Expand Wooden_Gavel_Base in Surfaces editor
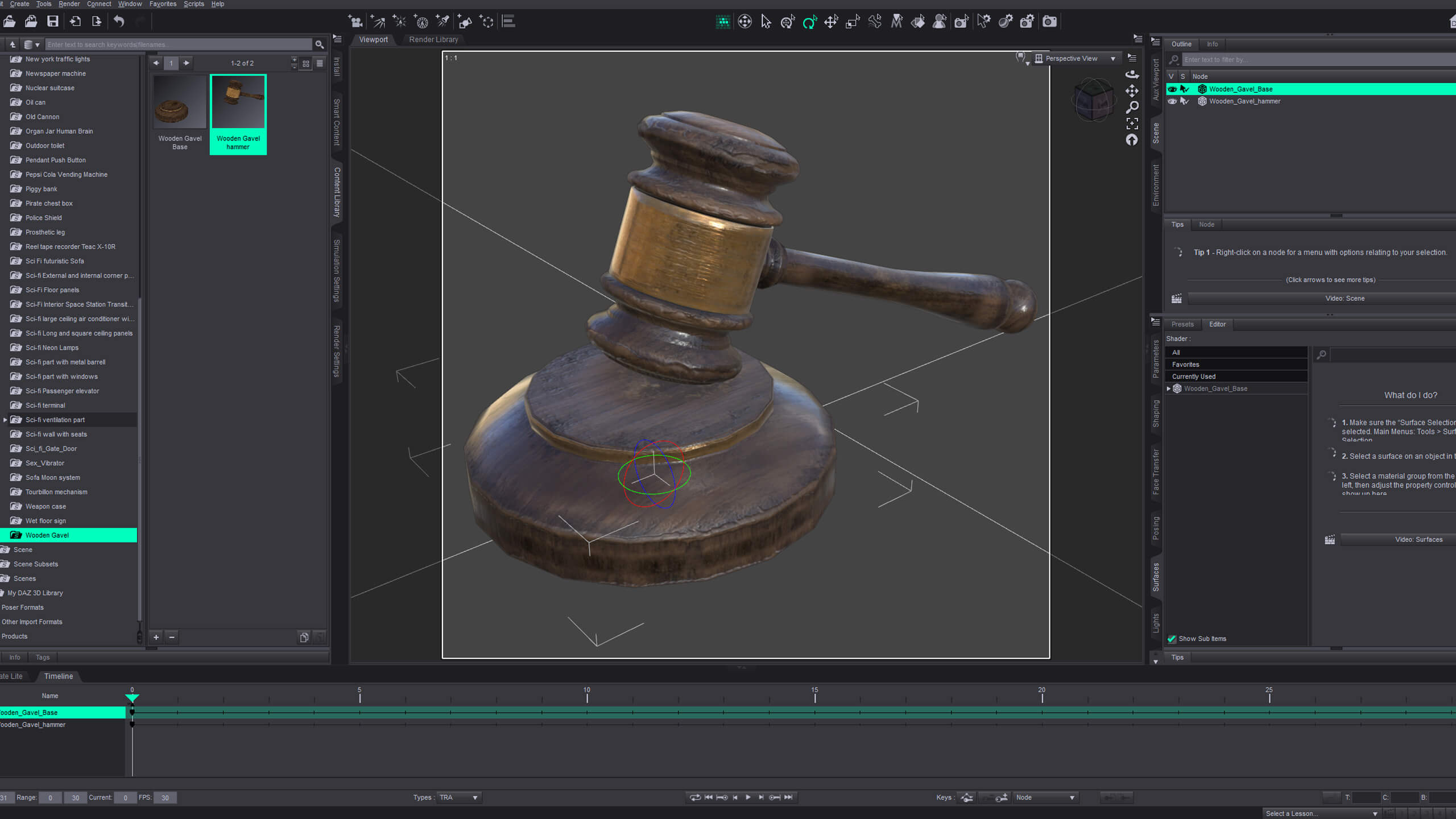Screen dimensions: 1456x819 [x=1169, y=389]
